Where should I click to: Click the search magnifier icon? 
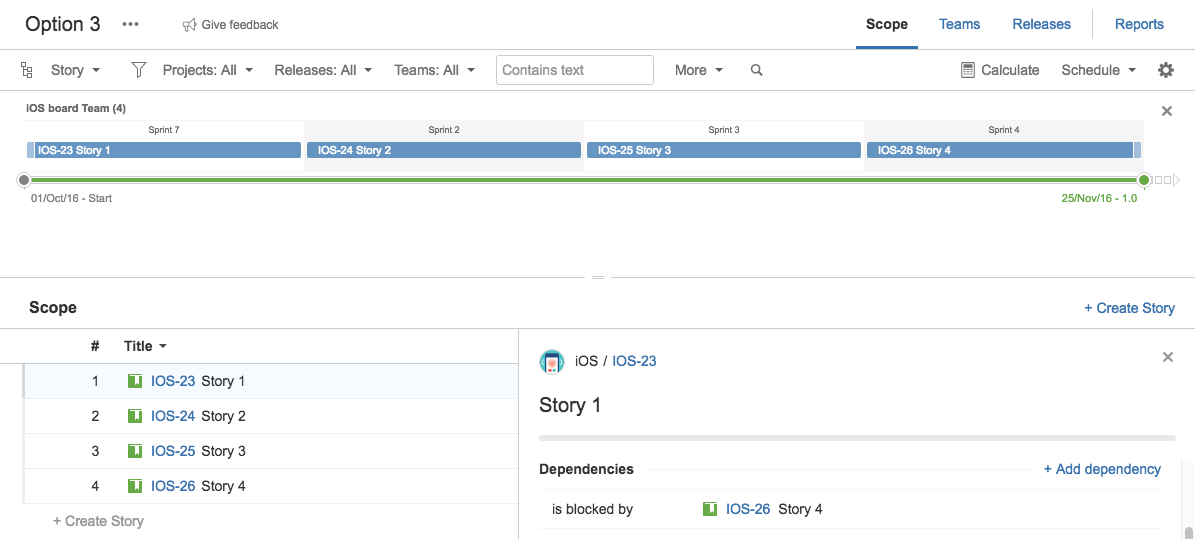click(756, 70)
